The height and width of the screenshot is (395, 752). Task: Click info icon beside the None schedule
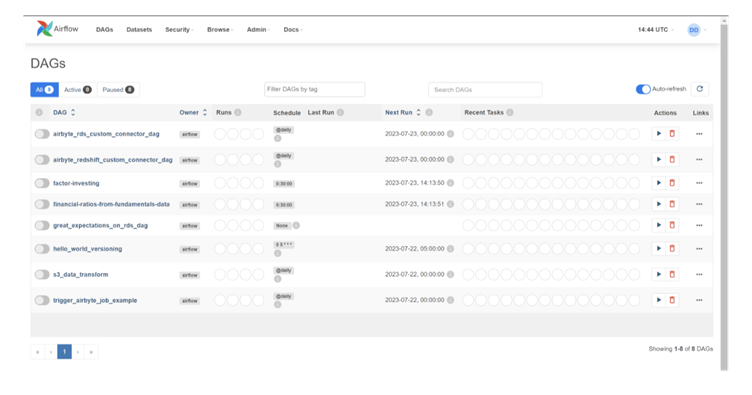point(296,225)
